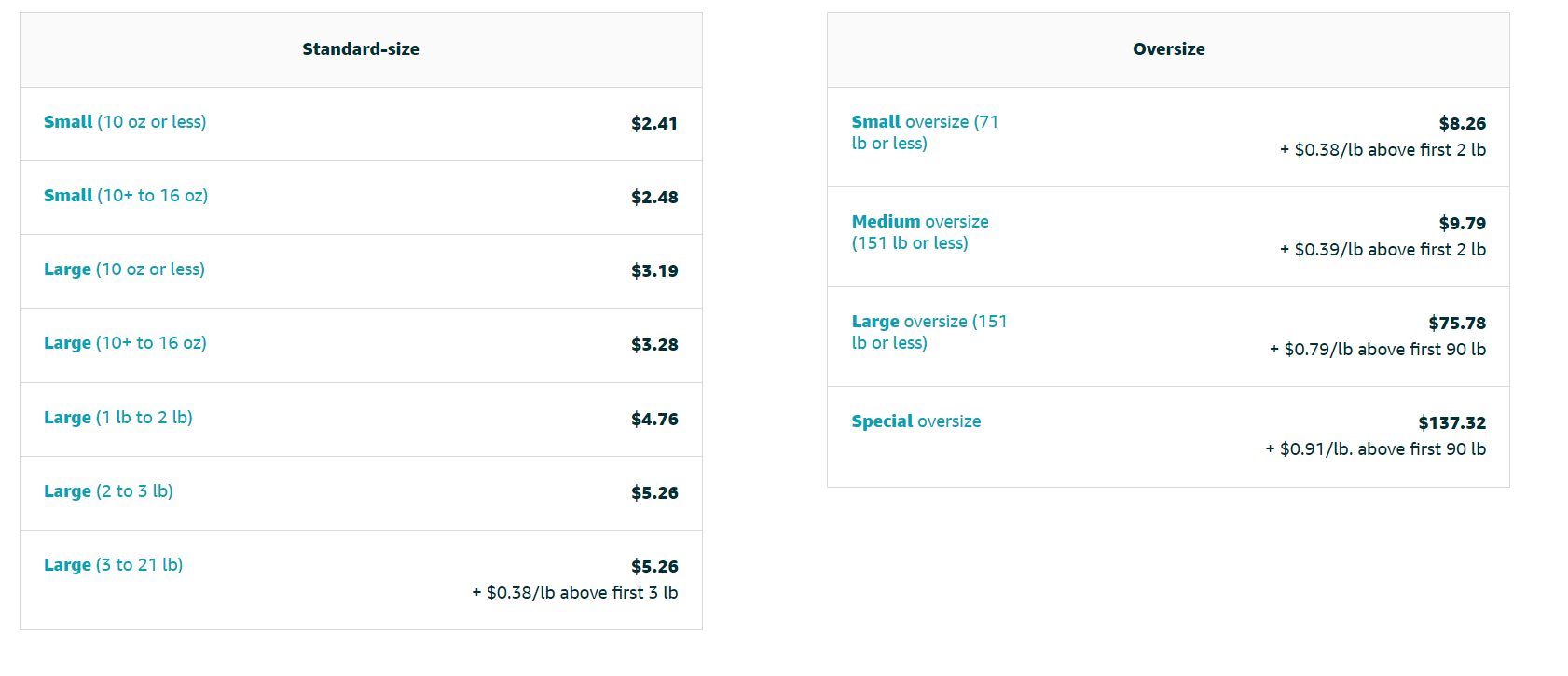This screenshot has width=1568, height=676.
Task: Click the Oversize table header
Action: coord(1168,49)
